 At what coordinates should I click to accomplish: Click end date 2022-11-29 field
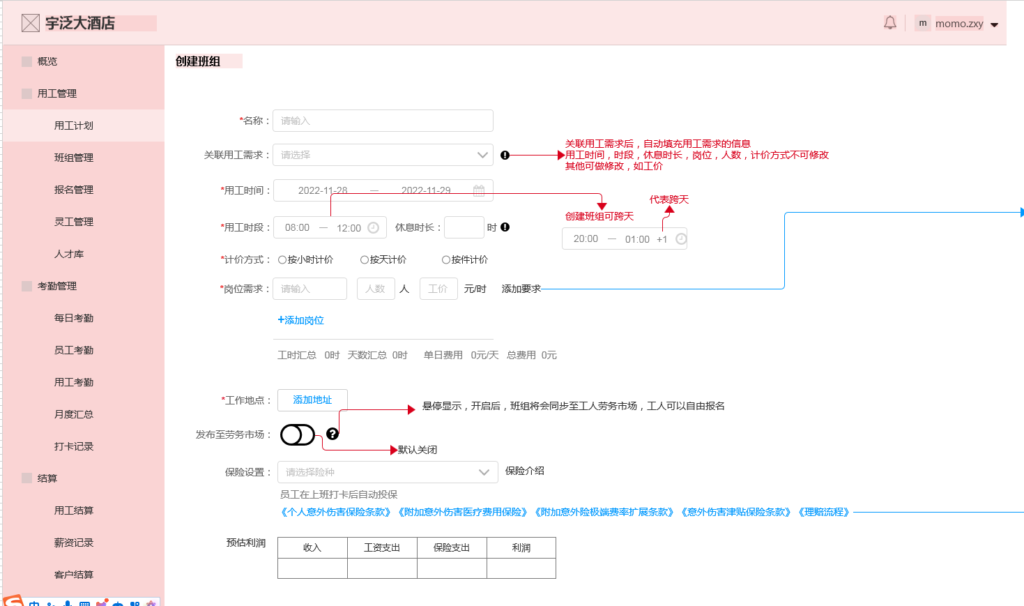click(426, 190)
